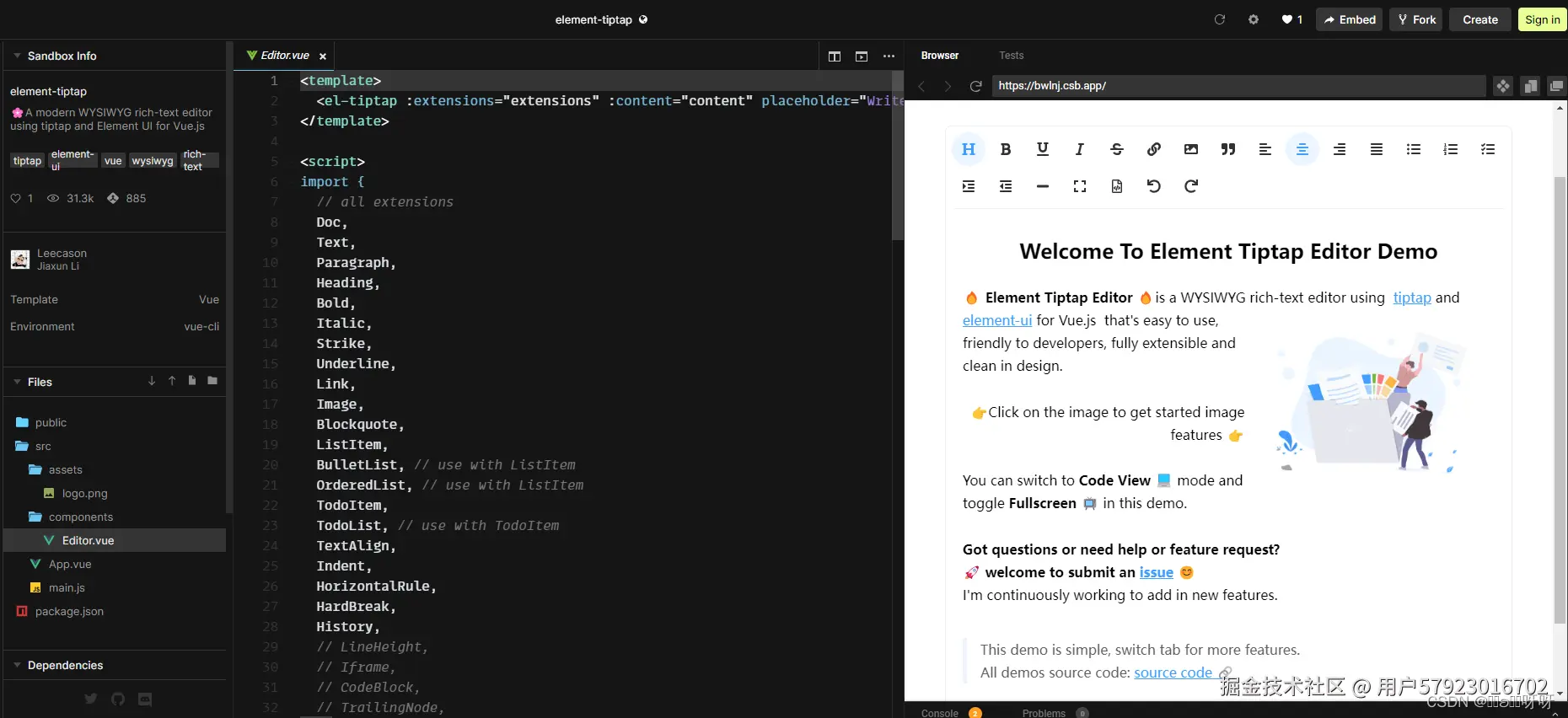
Task: Open the Heading formatting option
Action: 969,149
